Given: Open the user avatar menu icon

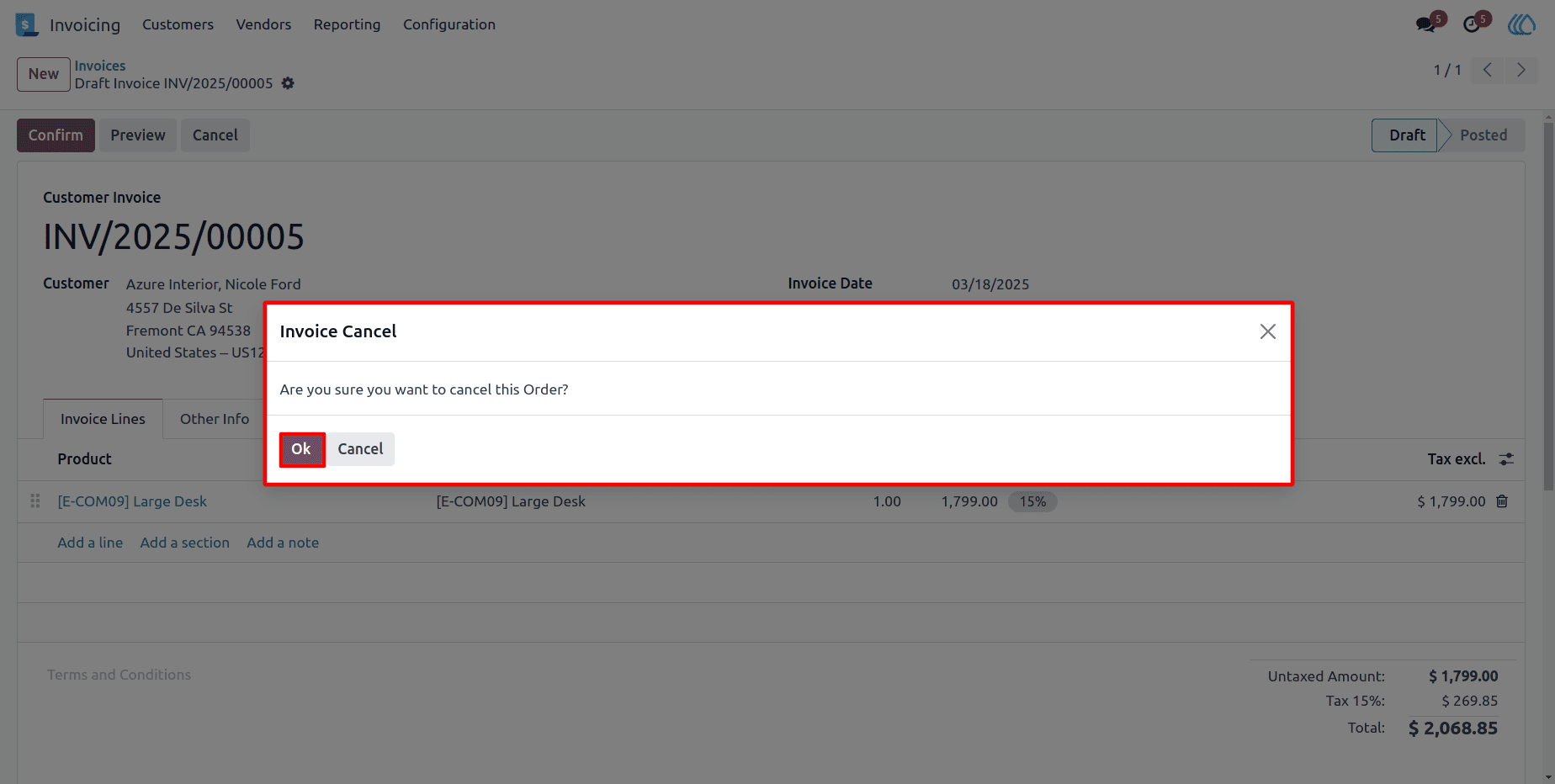Looking at the screenshot, I should pos(1521,24).
